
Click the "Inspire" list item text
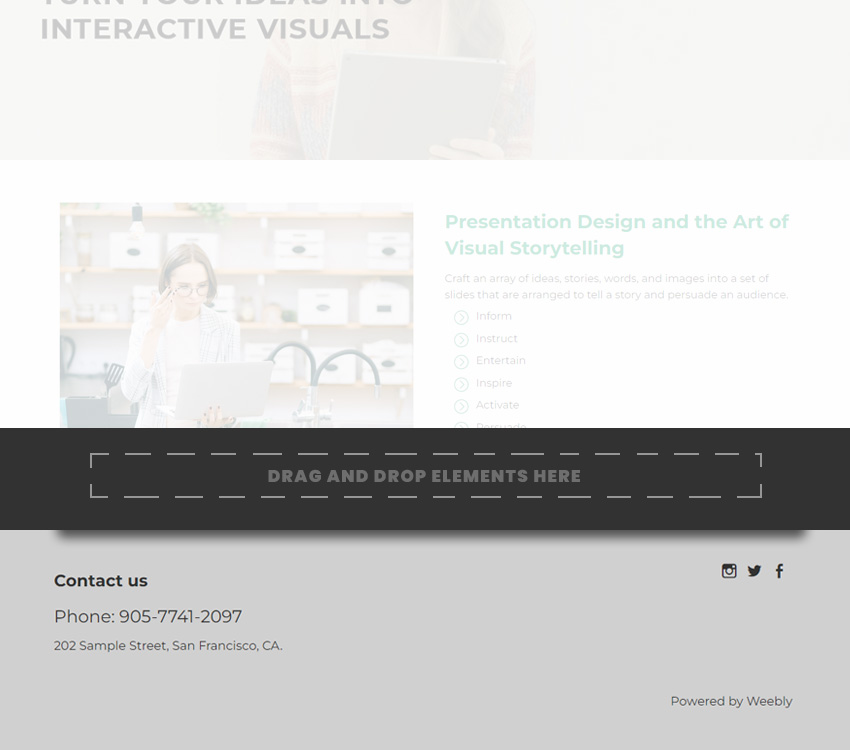[494, 383]
